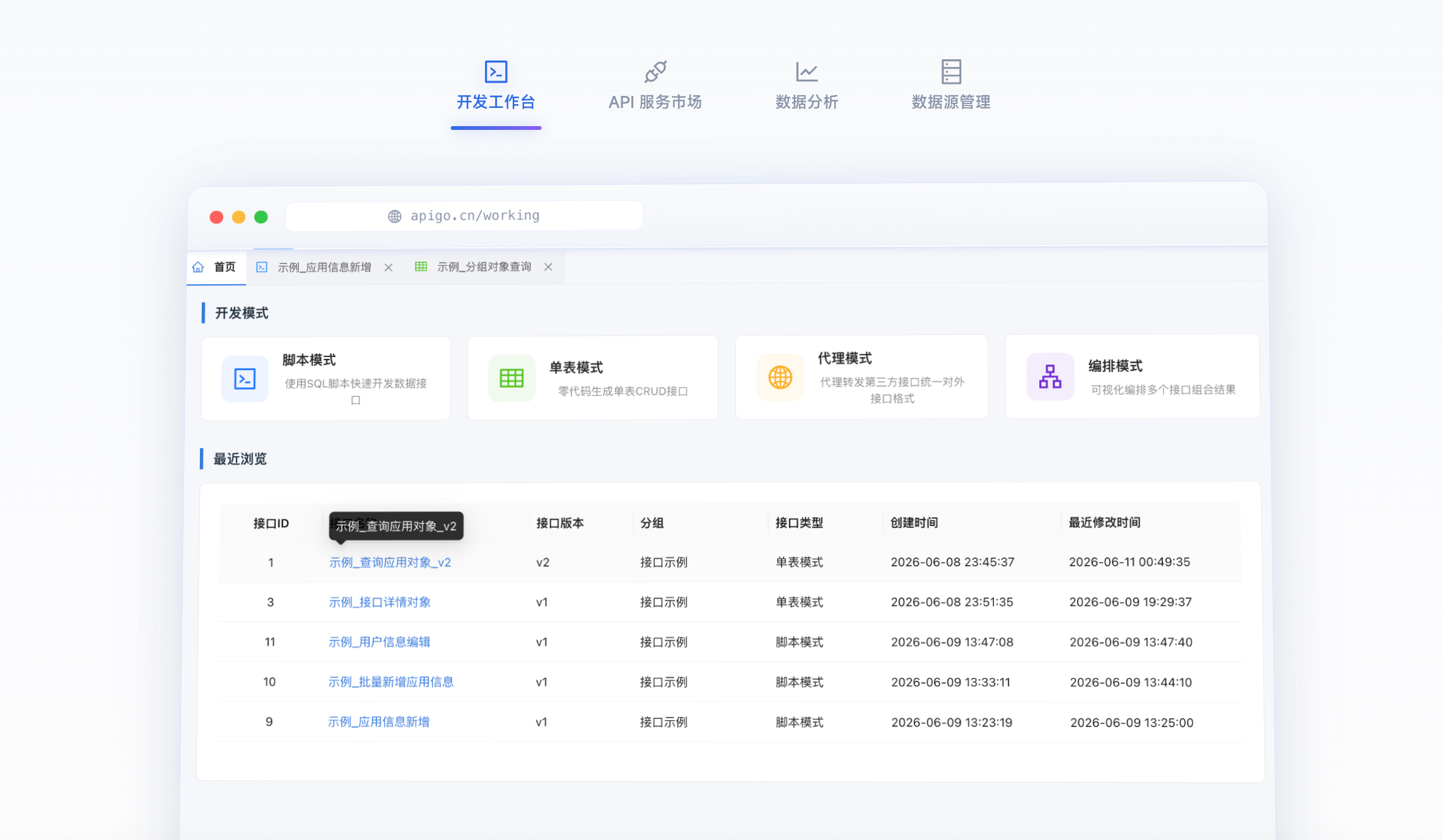Click the 代理模式 orange globe icon
The image size is (1443, 840).
pos(780,377)
